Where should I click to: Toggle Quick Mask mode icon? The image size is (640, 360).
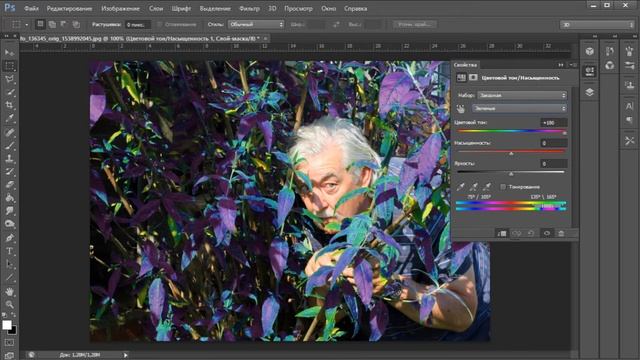pos(9,342)
